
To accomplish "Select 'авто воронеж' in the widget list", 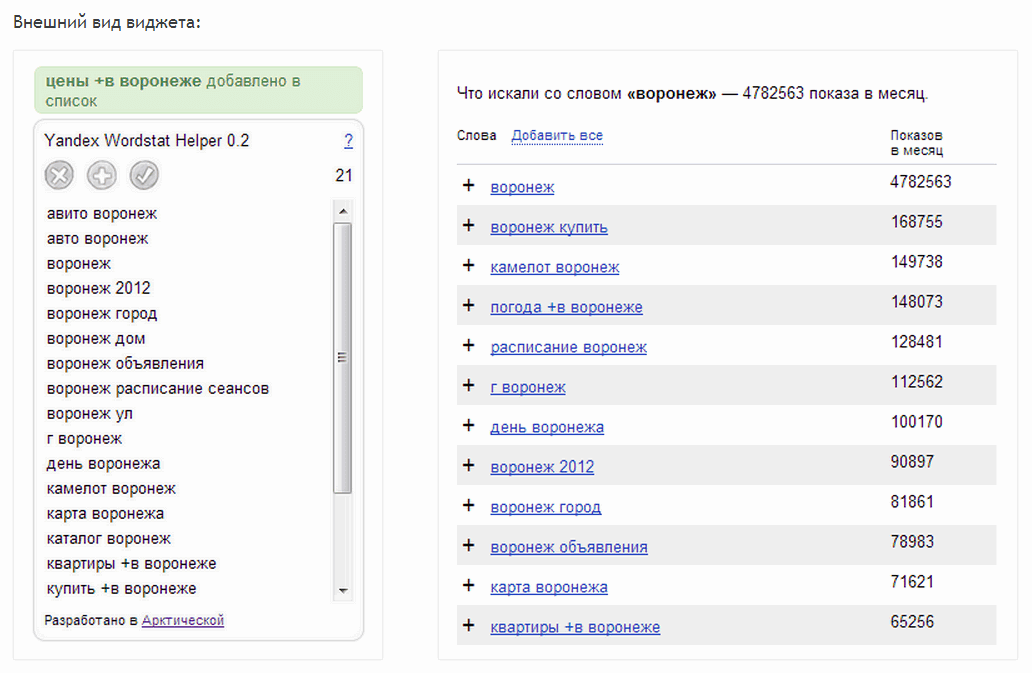I will (x=97, y=239).
